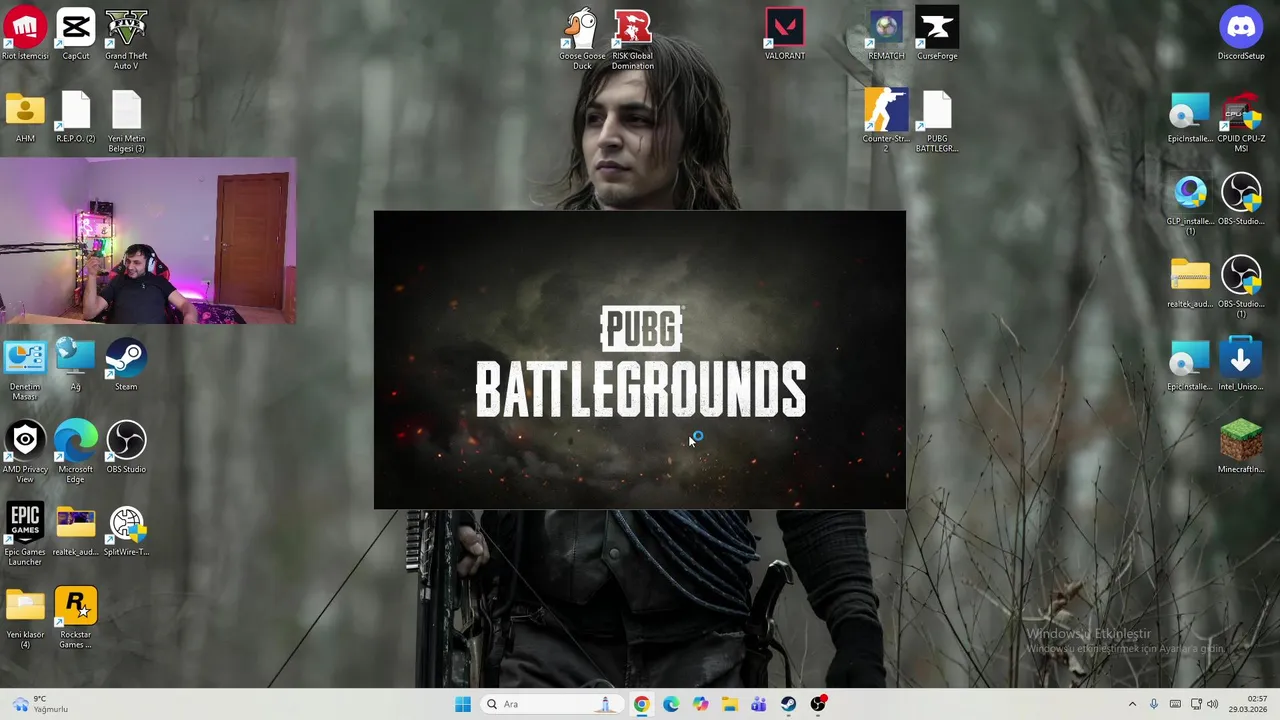Image resolution: width=1280 pixels, height=720 pixels.
Task: Open the touch keyboard tray icon
Action: pos(1175,704)
